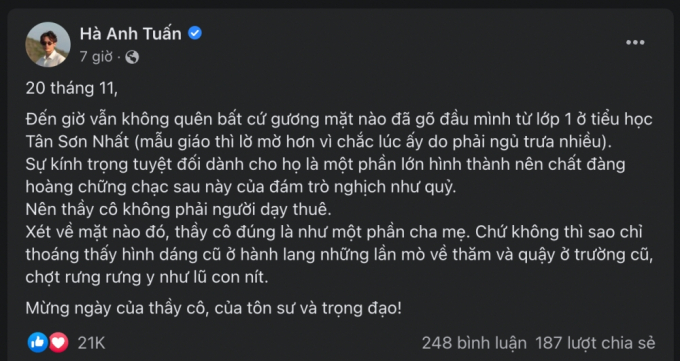Click the line starting 'Xét về mặt nào đó'
Viewport: 680px width, 361px height.
[x=334, y=233]
